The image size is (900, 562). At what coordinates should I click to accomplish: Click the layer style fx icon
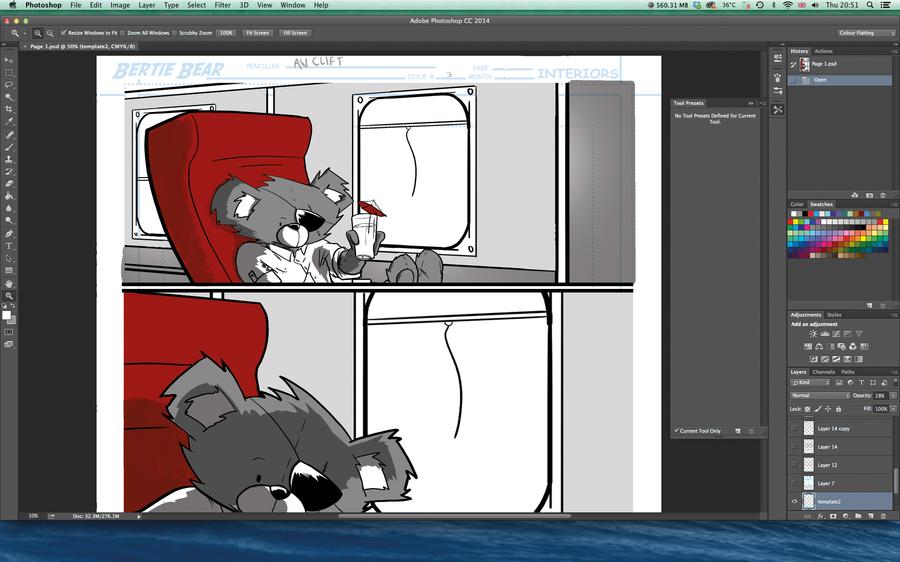pos(820,516)
